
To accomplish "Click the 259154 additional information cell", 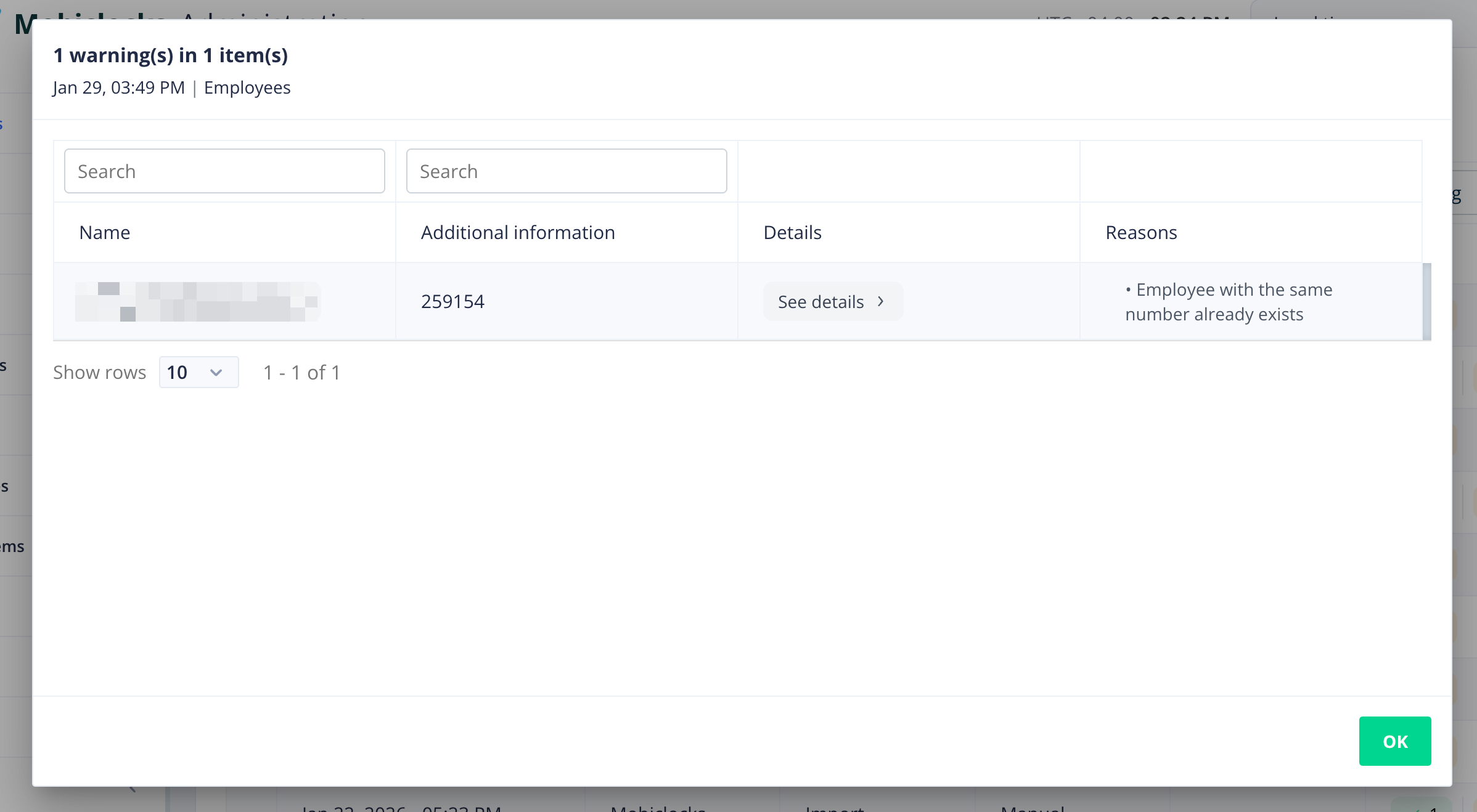I will coord(452,301).
